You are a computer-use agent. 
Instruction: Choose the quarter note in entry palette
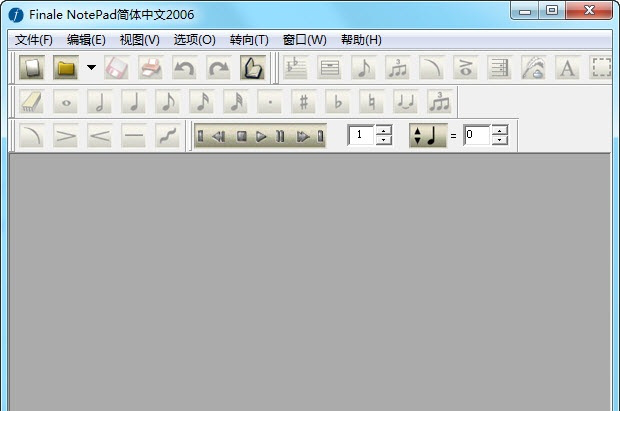click(134, 102)
